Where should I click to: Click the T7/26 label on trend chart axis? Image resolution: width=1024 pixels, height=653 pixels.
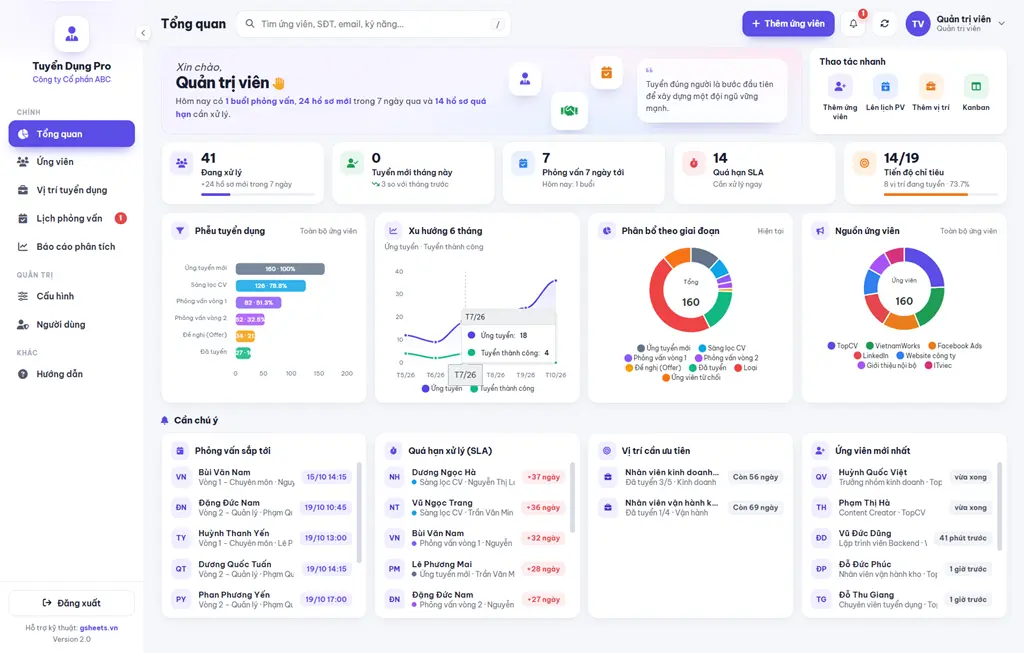coord(465,375)
